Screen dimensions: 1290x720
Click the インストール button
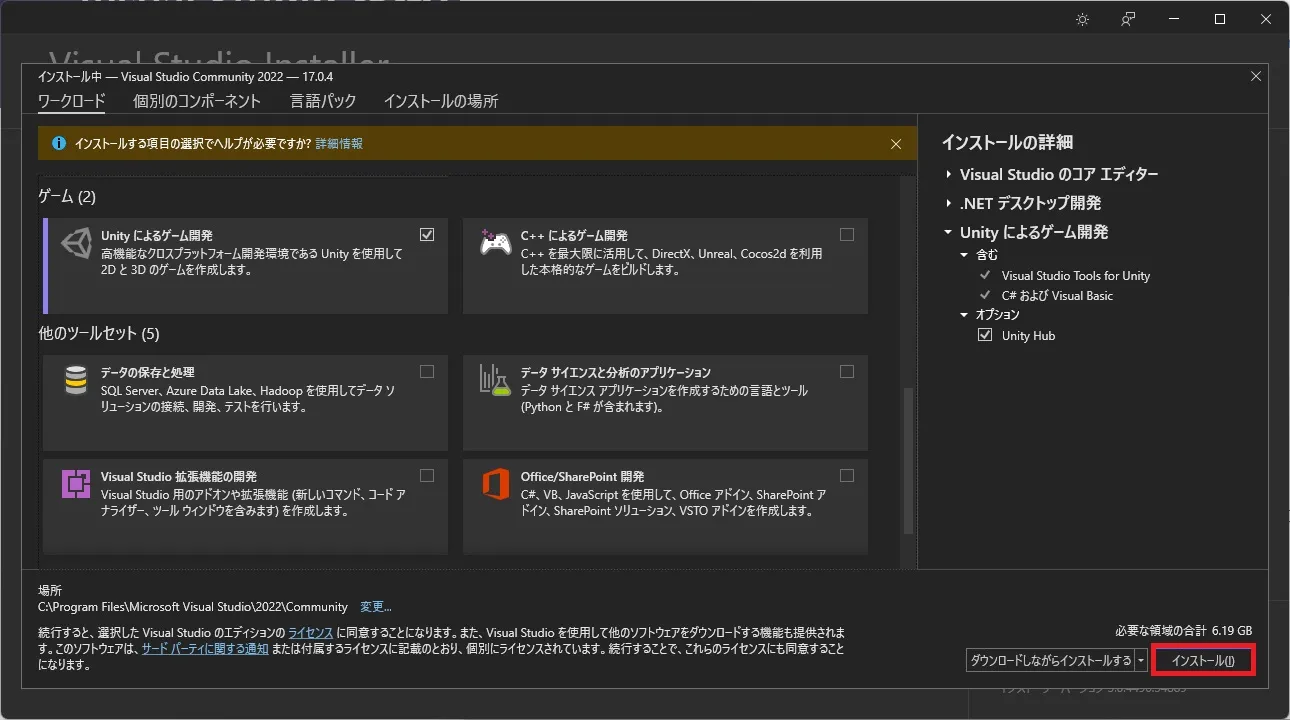(x=1203, y=659)
